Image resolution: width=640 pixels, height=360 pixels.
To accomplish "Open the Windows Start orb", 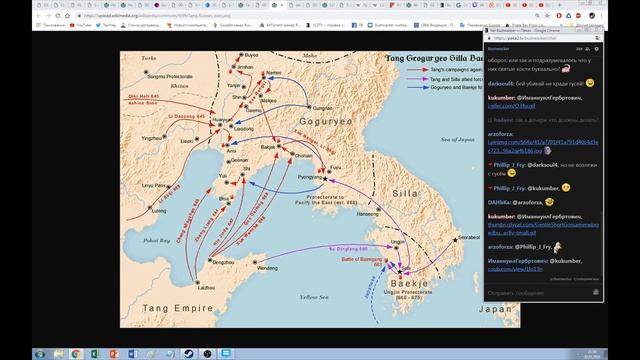I will (x=40, y=354).
